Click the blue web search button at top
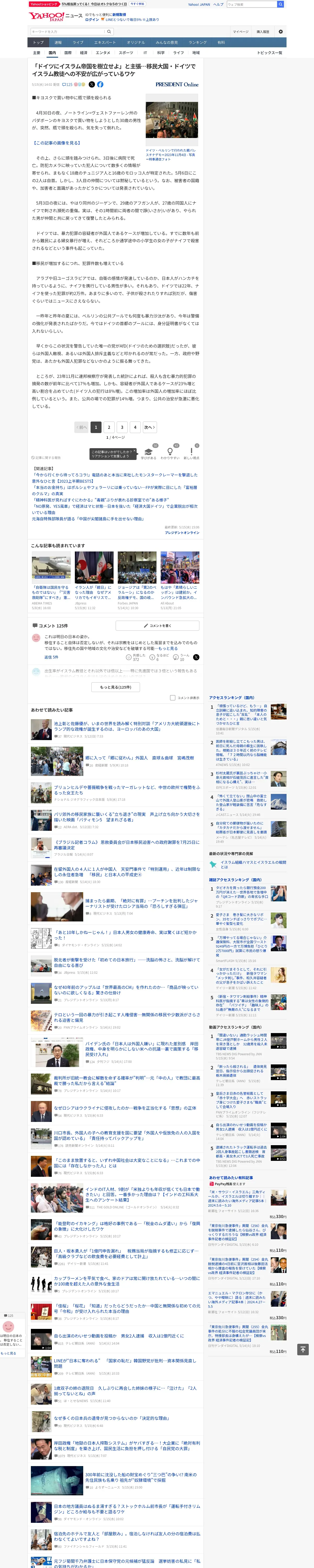This screenshot has height=1568, width=314. [x=281, y=4]
